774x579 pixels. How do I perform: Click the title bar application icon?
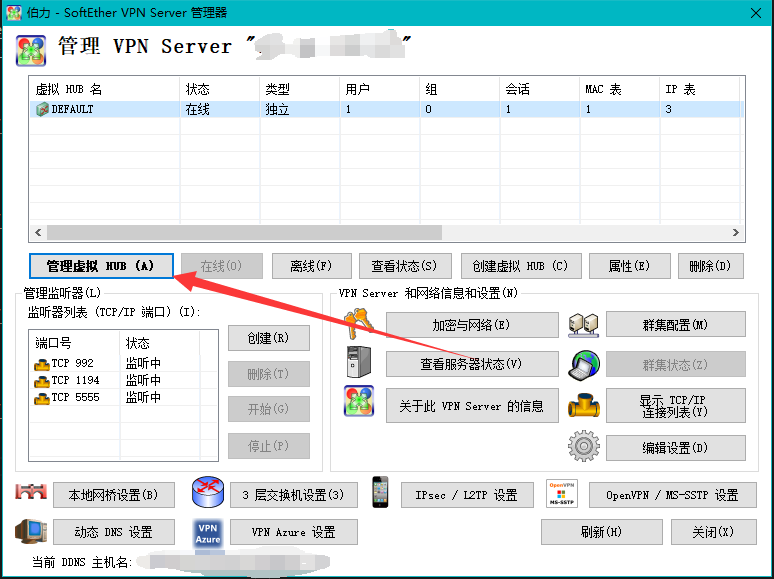13,12
